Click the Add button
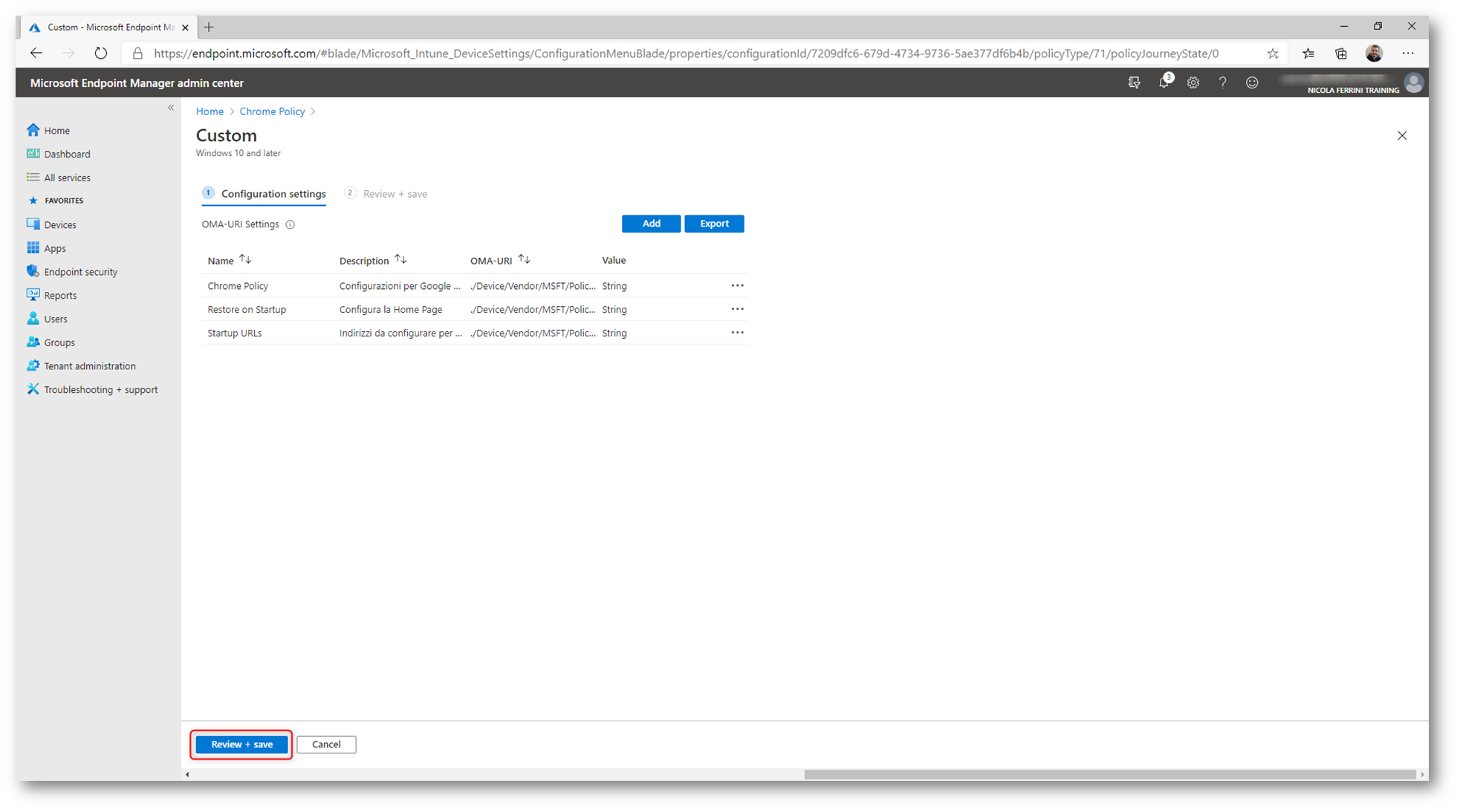 click(651, 224)
